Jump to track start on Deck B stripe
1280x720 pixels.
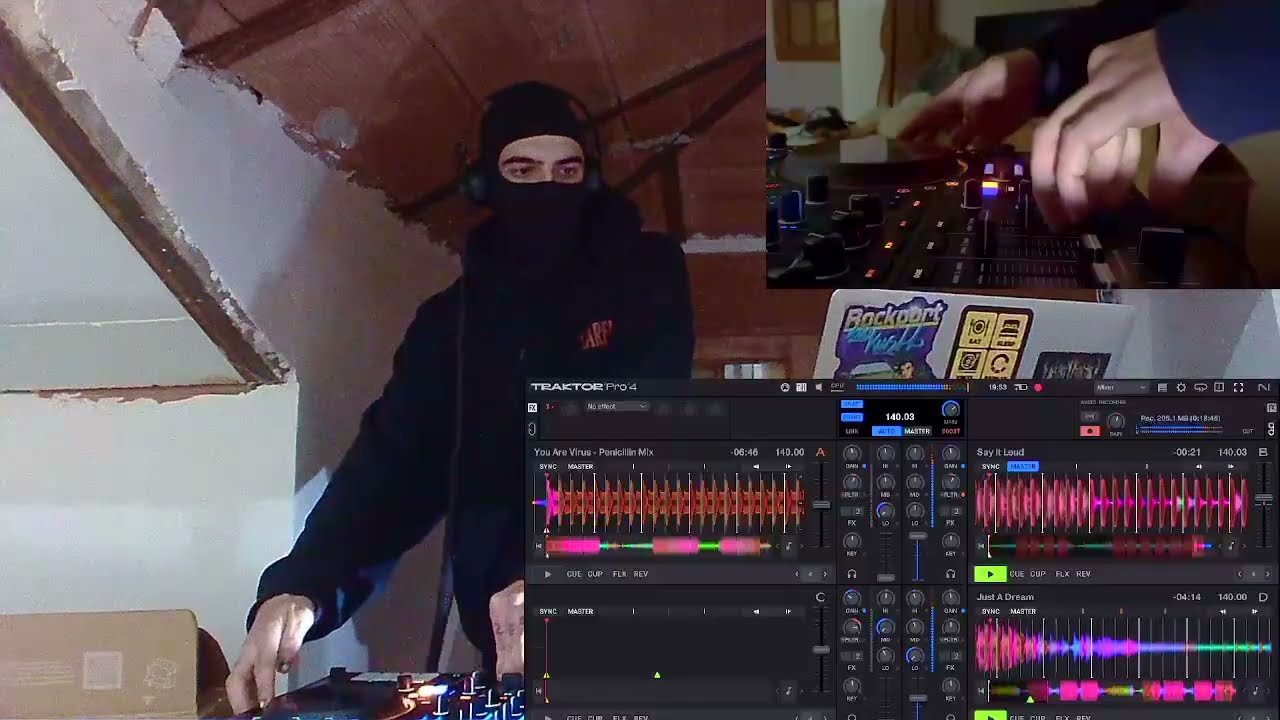tap(981, 546)
